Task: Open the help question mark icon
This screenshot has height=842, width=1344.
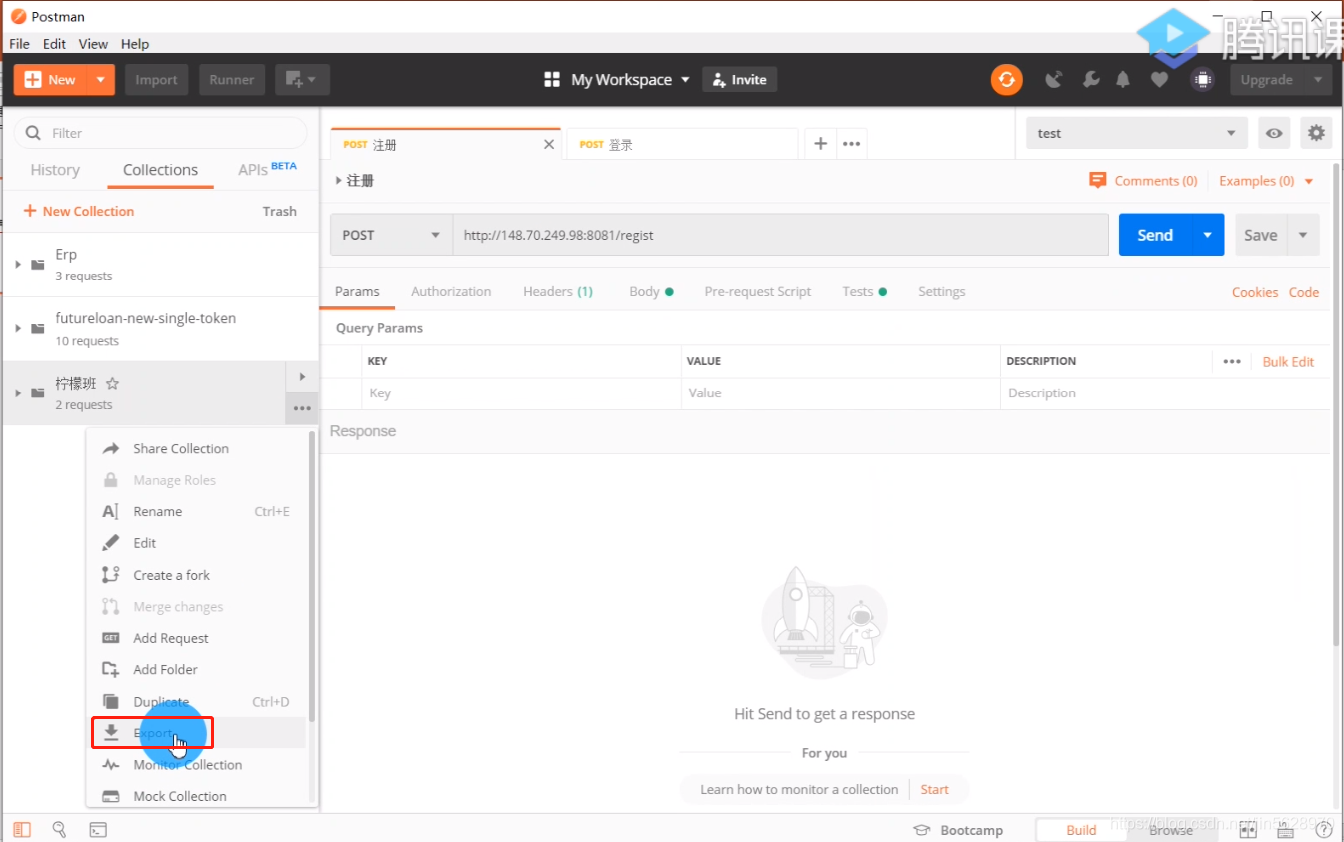Action: pyautogui.click(x=1324, y=830)
